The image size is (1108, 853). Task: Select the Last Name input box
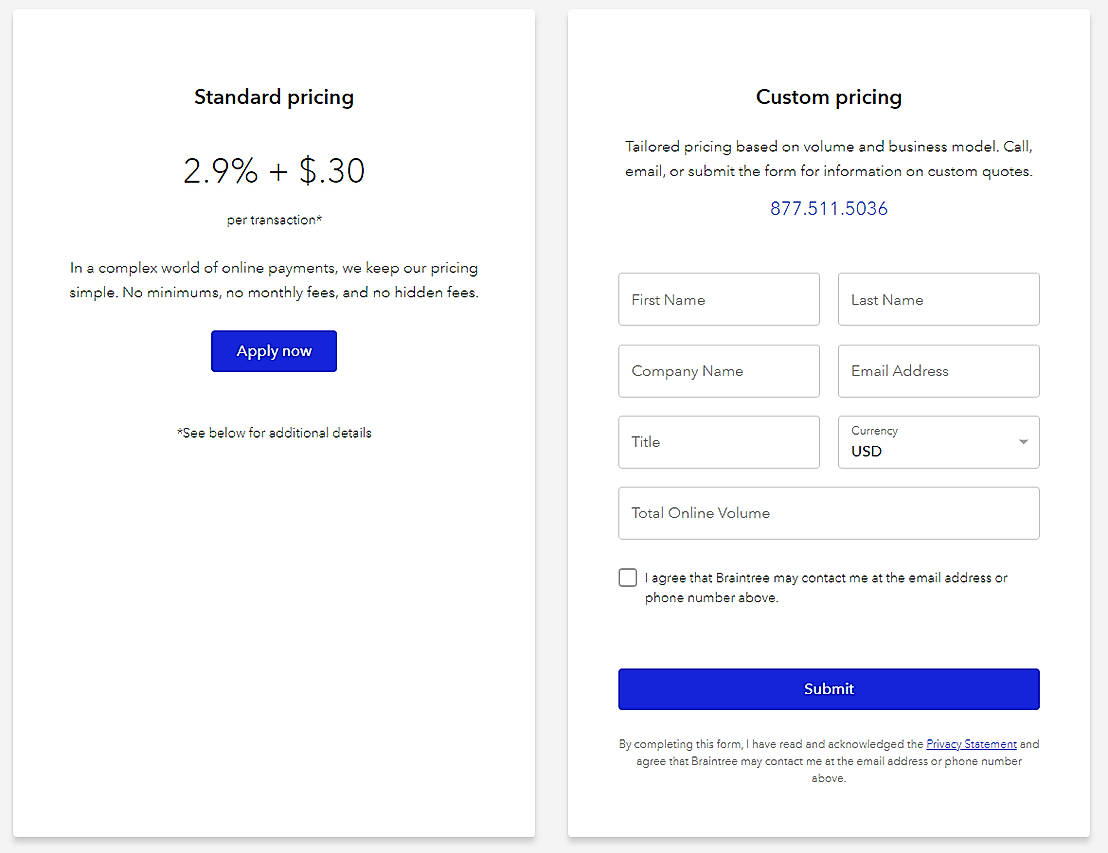click(938, 300)
